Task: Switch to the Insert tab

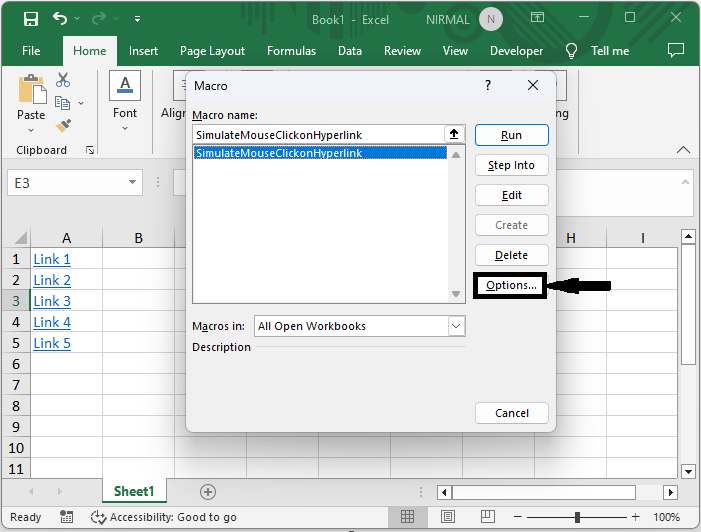Action: (x=143, y=51)
